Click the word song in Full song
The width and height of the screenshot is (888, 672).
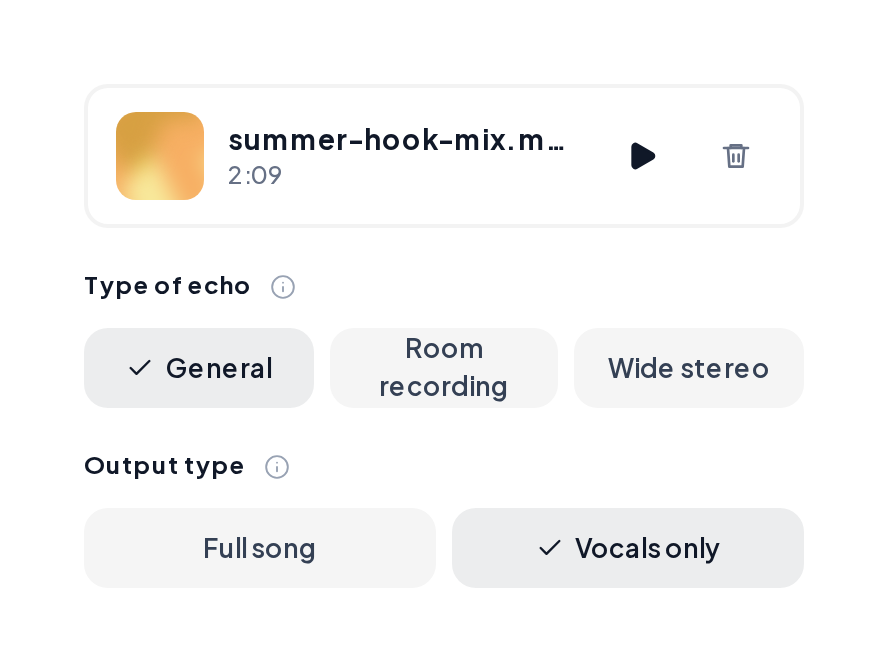click(x=283, y=550)
